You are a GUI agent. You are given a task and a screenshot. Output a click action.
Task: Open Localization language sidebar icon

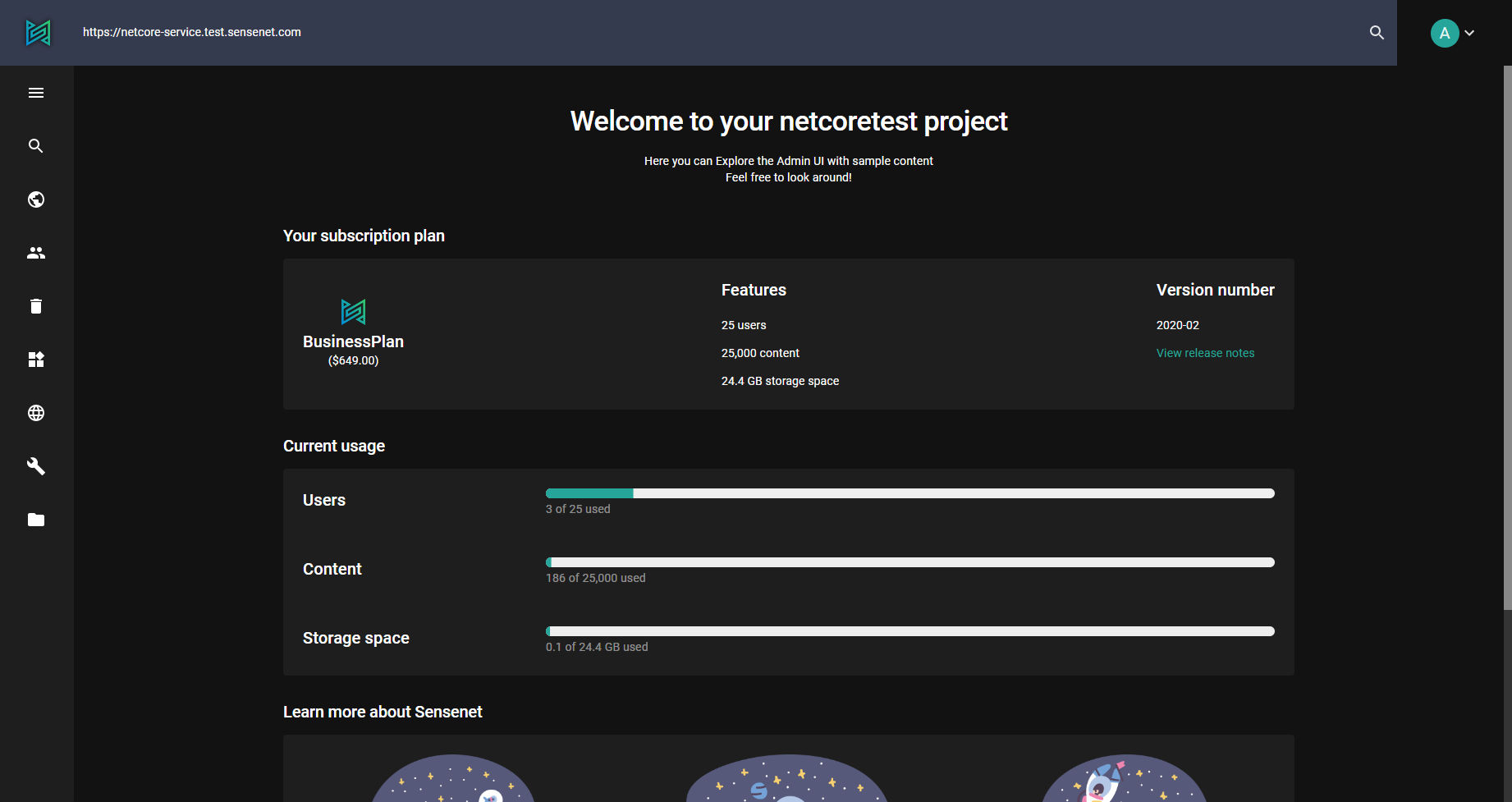pos(36,413)
